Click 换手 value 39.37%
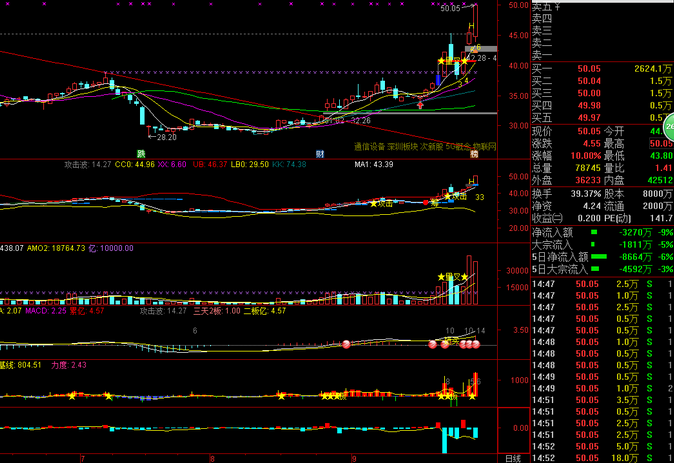The width and height of the screenshot is (674, 463). [x=585, y=194]
